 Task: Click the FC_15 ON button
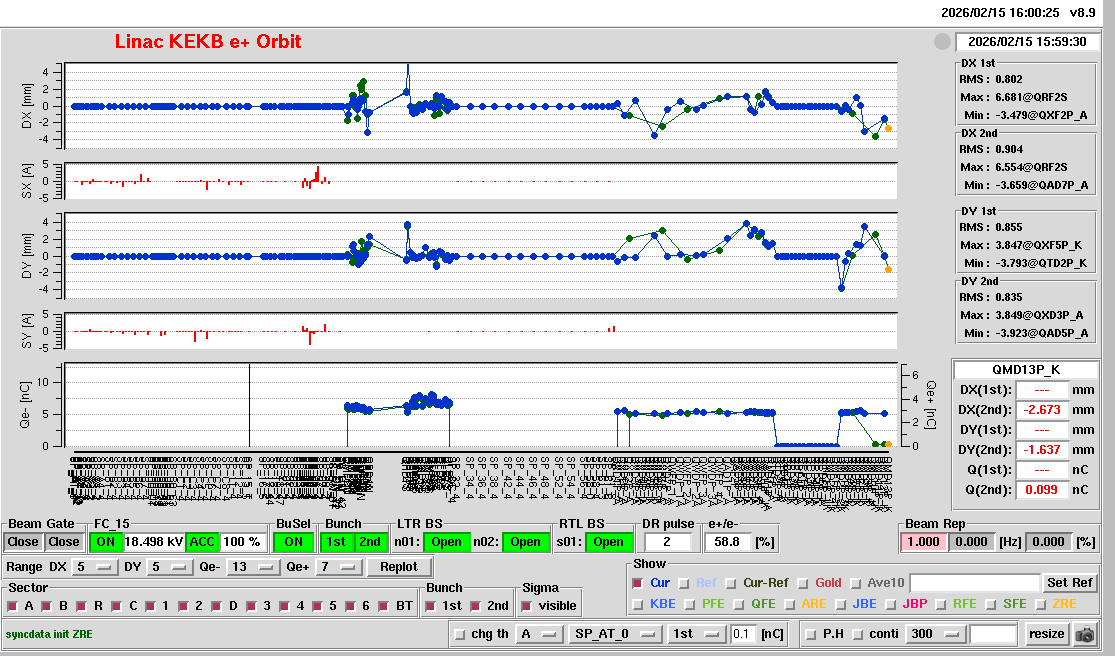coord(105,542)
